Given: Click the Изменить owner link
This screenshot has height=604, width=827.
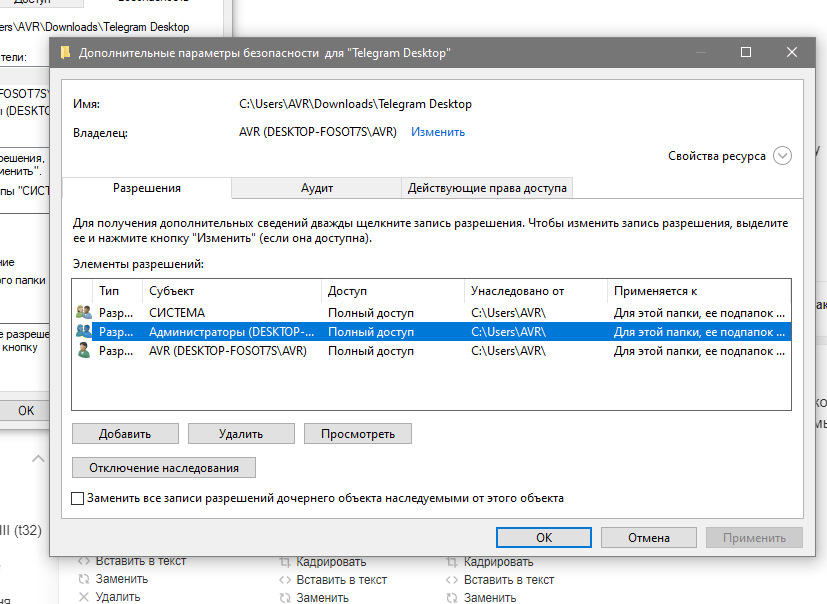Looking at the screenshot, I should coord(438,132).
